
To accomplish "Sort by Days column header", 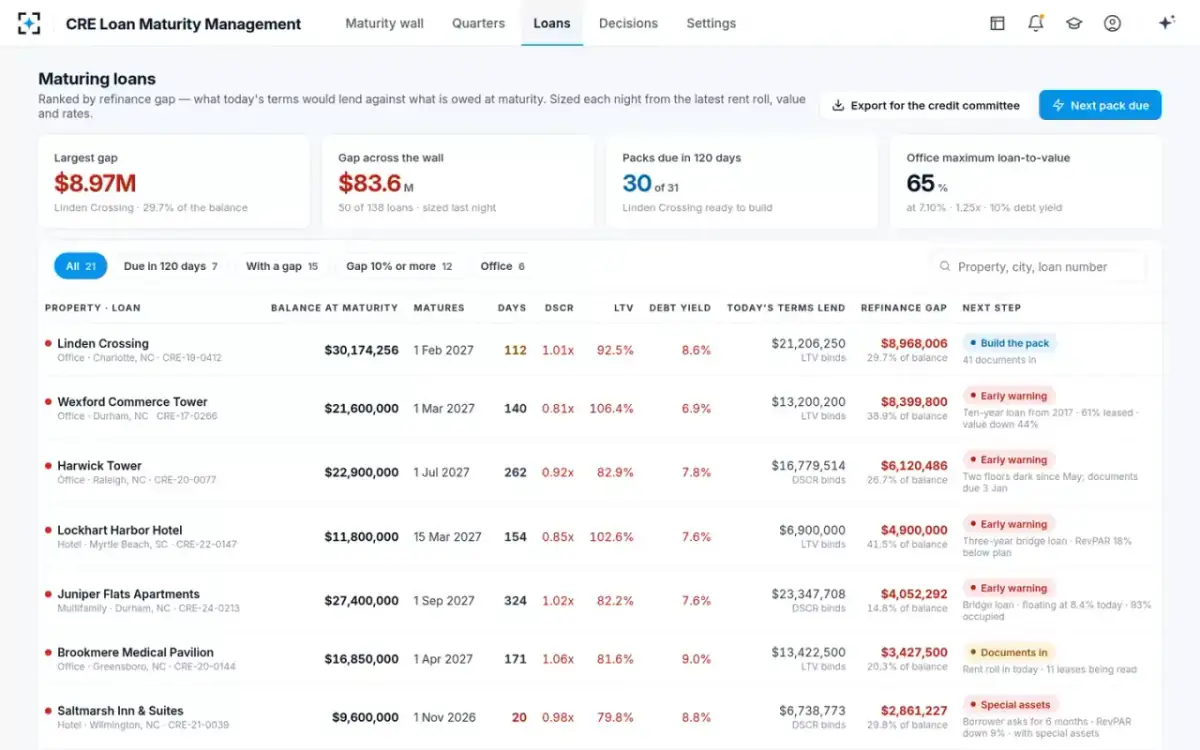I will point(511,308).
